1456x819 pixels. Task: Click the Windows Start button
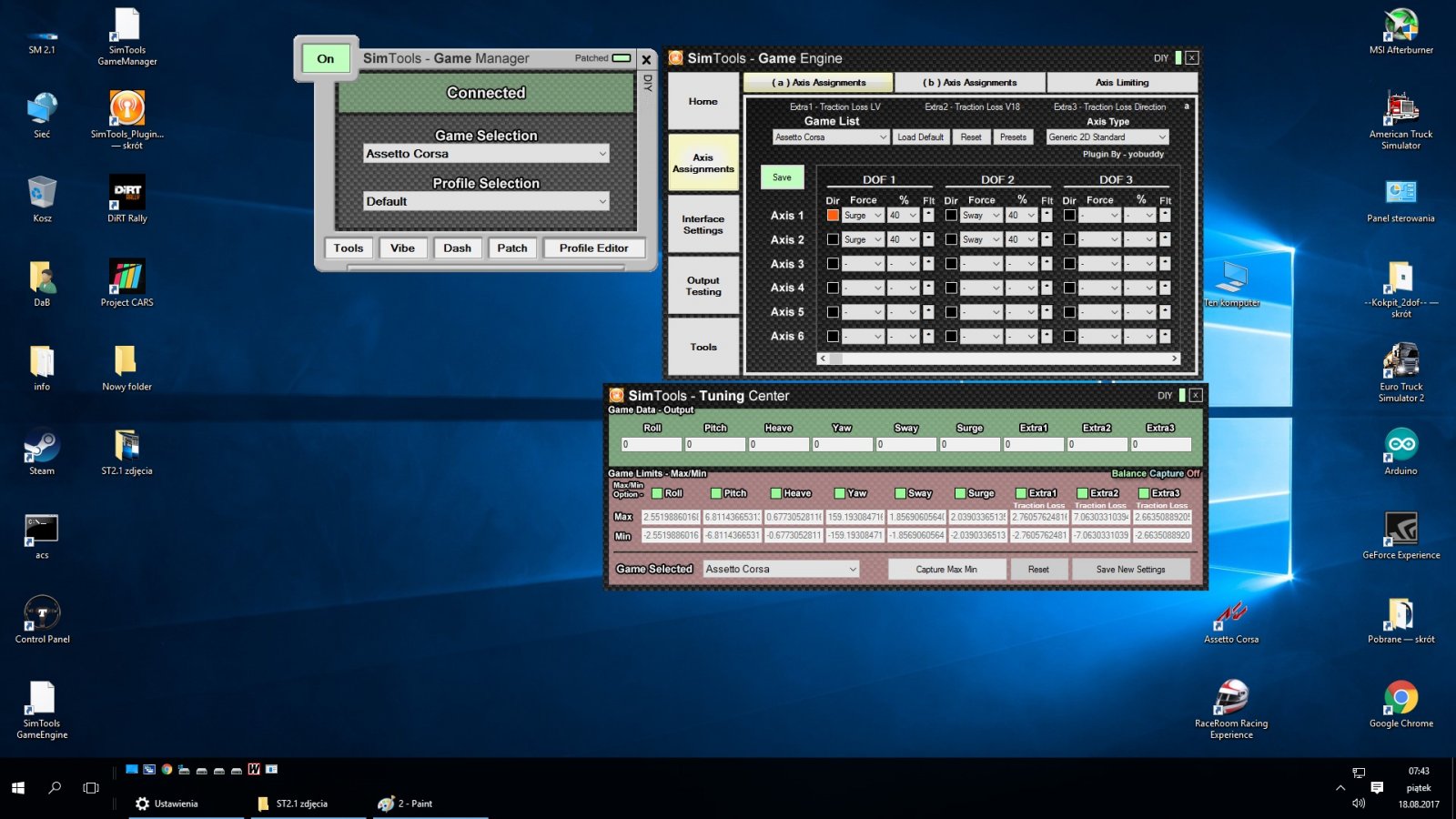18,788
